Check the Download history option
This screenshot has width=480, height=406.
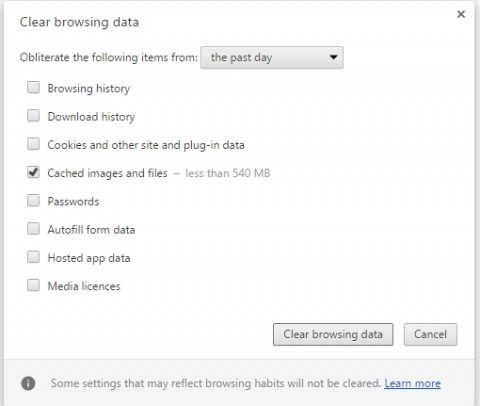tap(33, 116)
